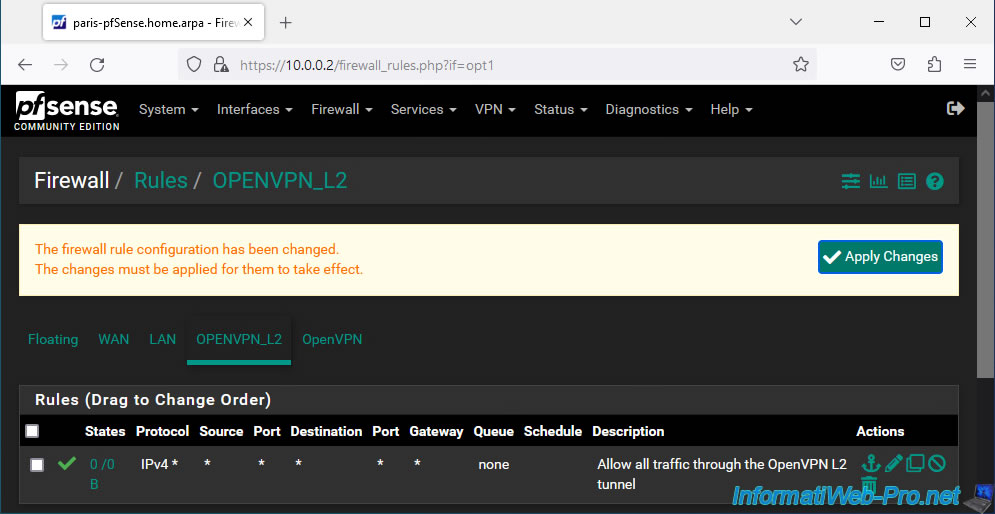Click the Apply Changes button

[x=880, y=257]
